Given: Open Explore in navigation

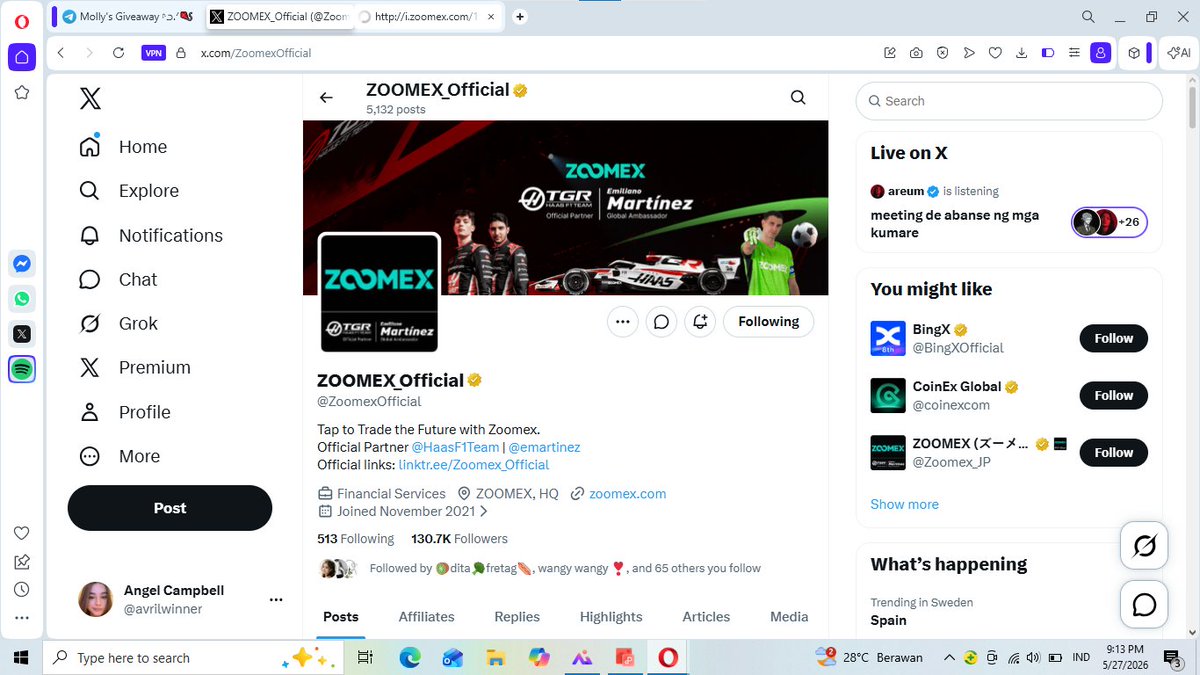Looking at the screenshot, I should pyautogui.click(x=129, y=191).
